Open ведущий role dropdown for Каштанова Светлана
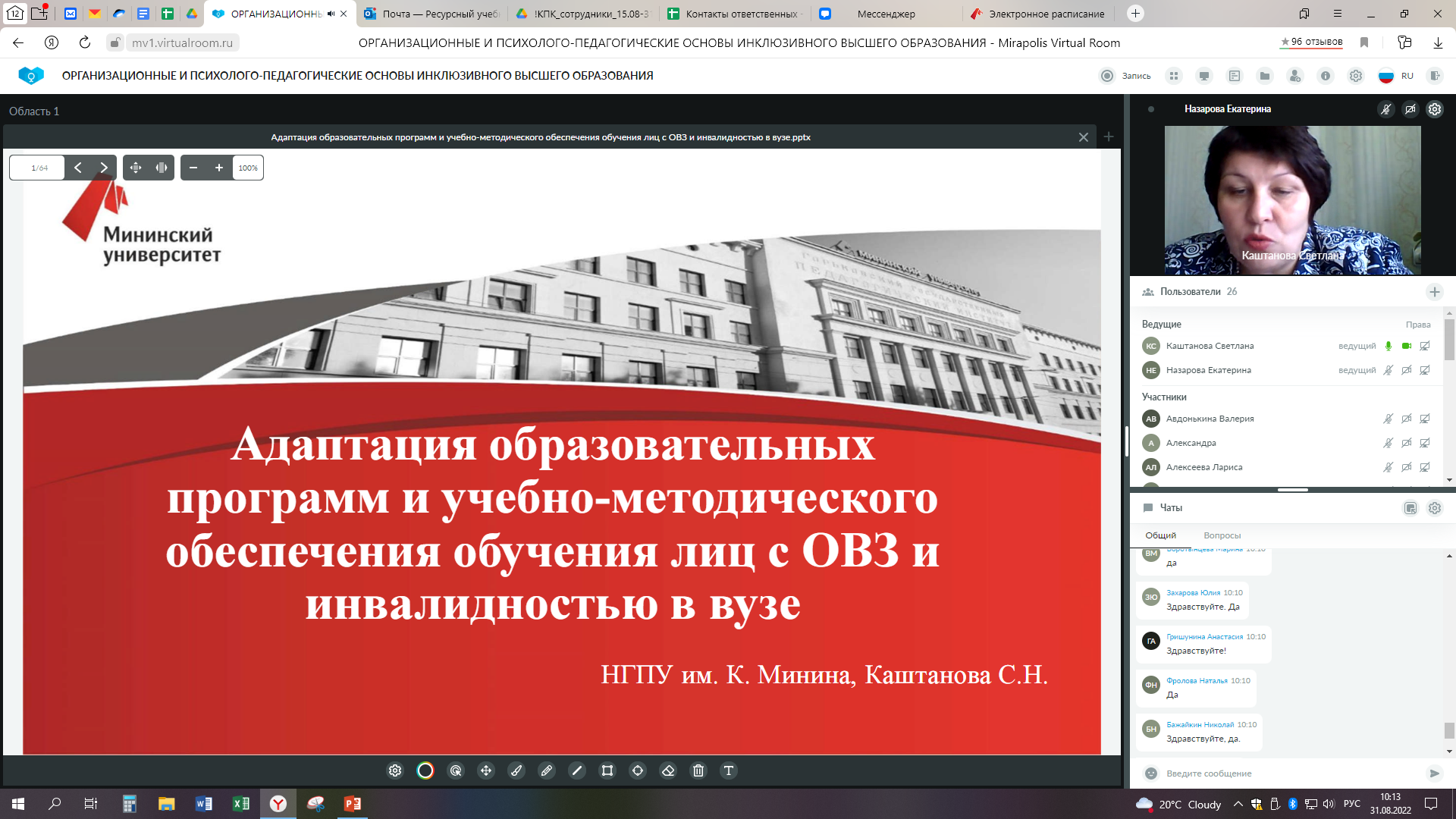Image resolution: width=1456 pixels, height=819 pixels. pyautogui.click(x=1357, y=346)
